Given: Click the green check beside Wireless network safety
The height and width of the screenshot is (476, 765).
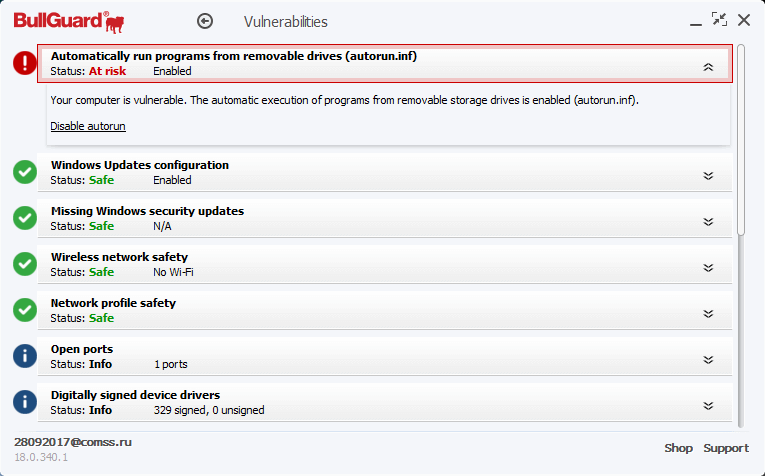Looking at the screenshot, I should pyautogui.click(x=25, y=264).
